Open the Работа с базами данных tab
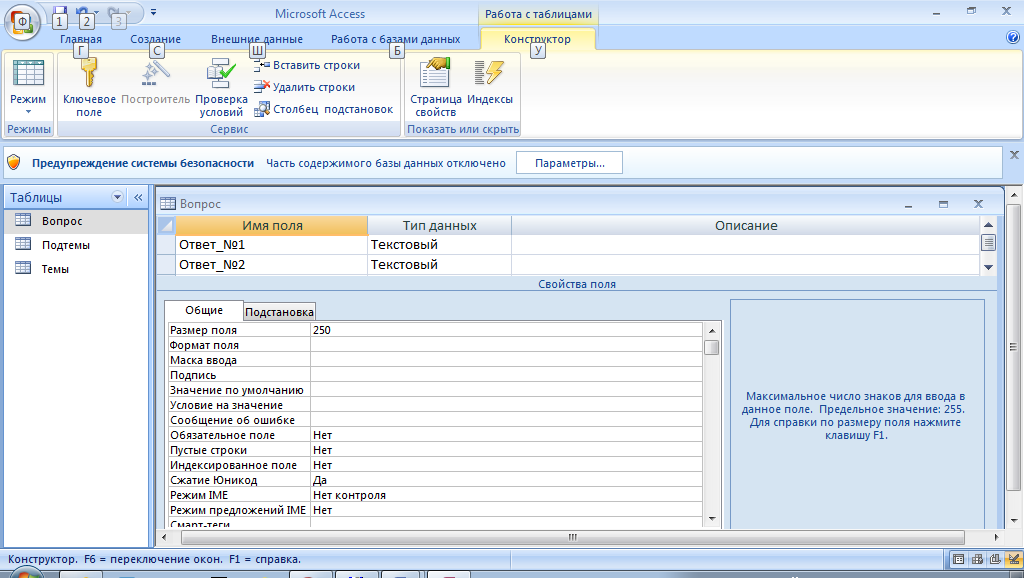 point(395,39)
